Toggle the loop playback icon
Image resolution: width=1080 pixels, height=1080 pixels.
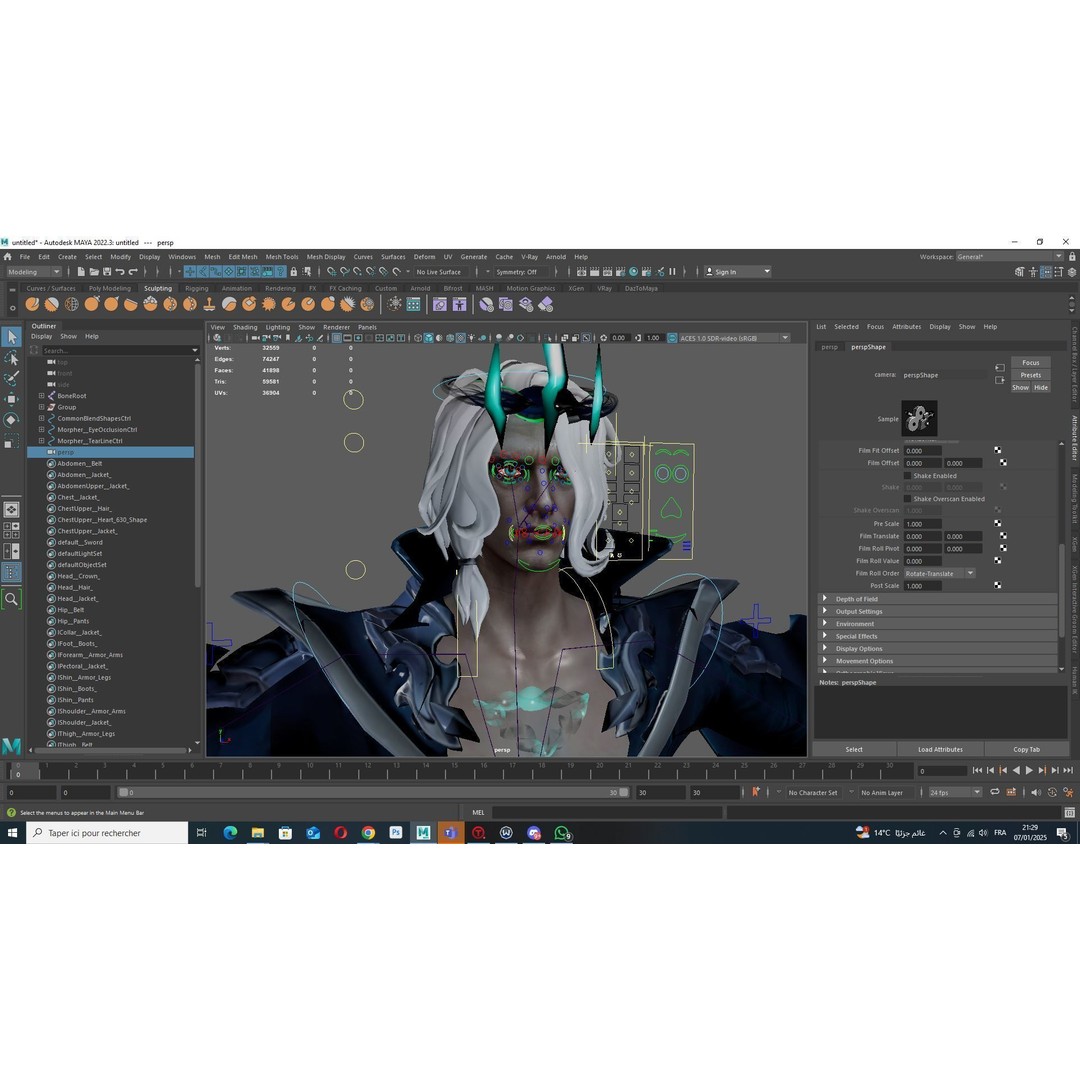coord(995,792)
